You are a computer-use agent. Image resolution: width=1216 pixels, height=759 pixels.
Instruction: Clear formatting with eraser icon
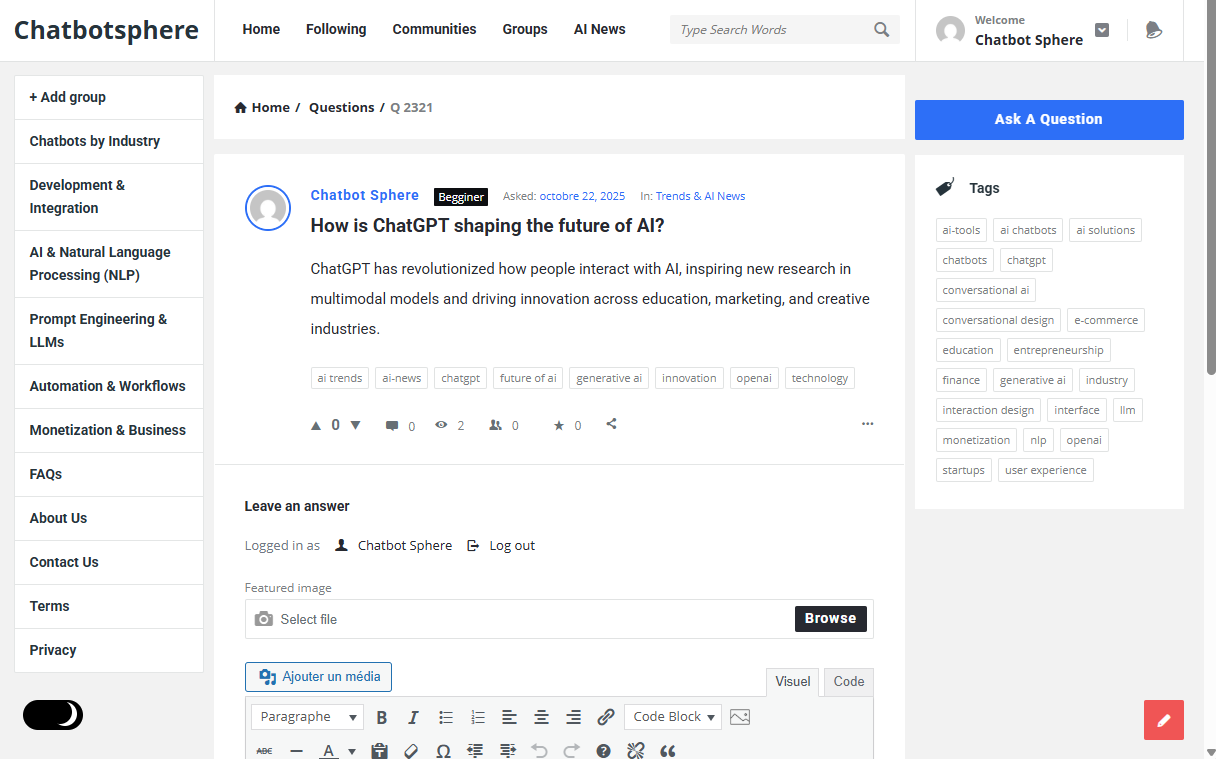coord(411,750)
